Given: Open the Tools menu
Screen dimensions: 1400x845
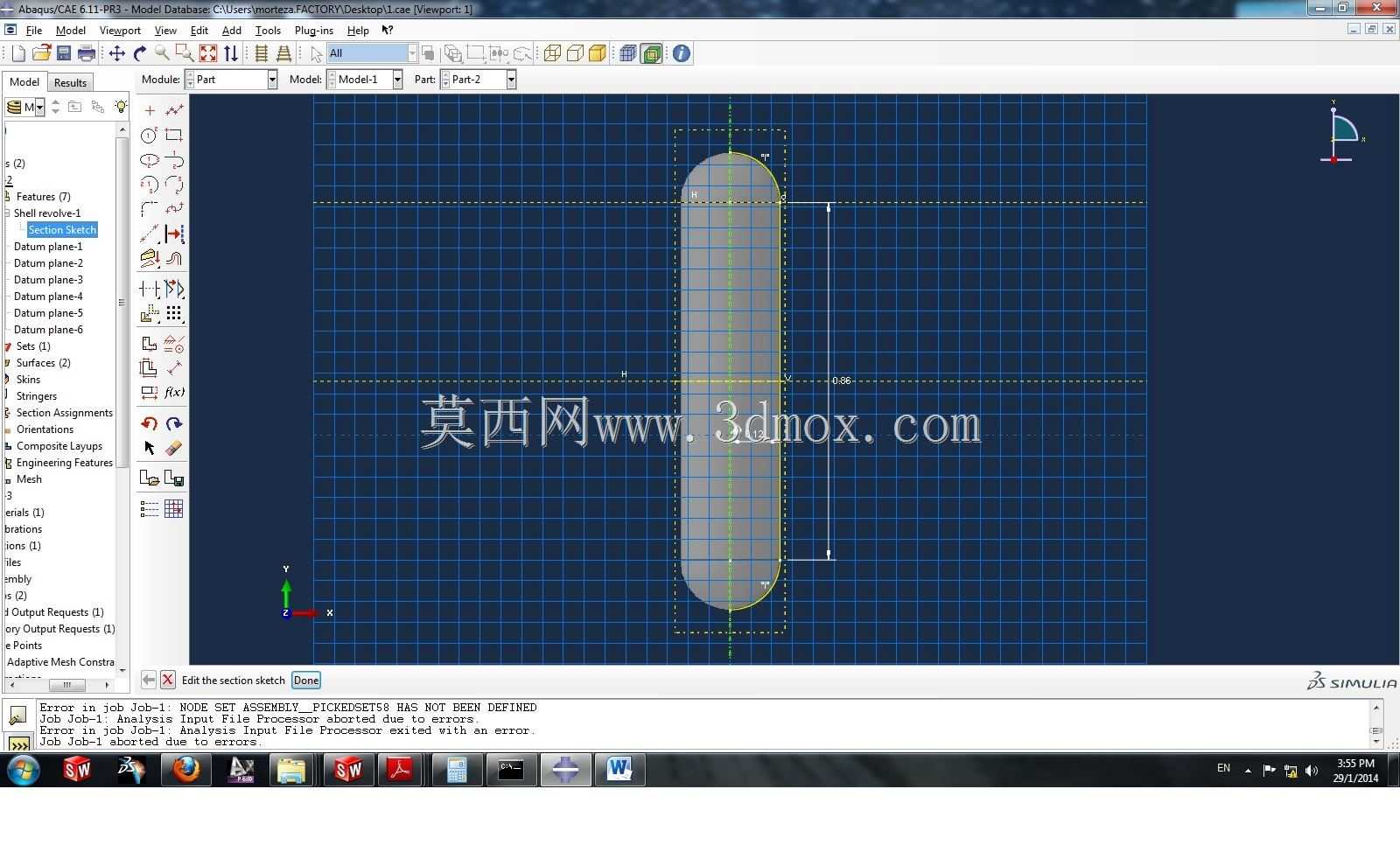Looking at the screenshot, I should pos(268,30).
